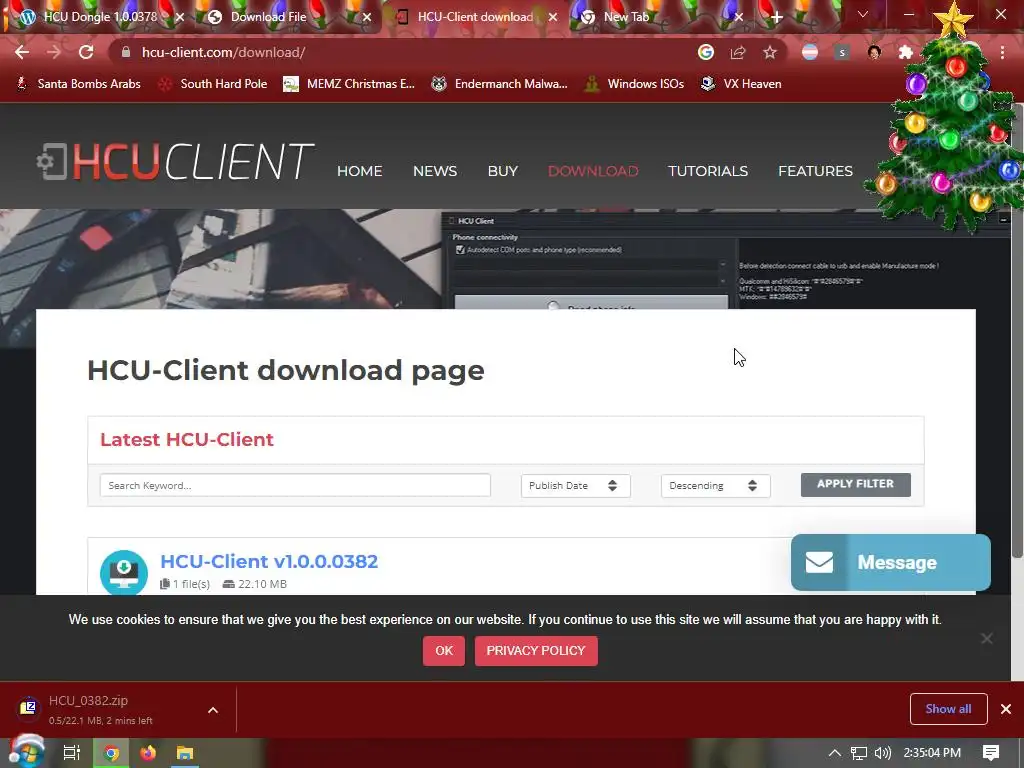Open the BUY menu item
Image resolution: width=1024 pixels, height=768 pixels.
click(503, 171)
